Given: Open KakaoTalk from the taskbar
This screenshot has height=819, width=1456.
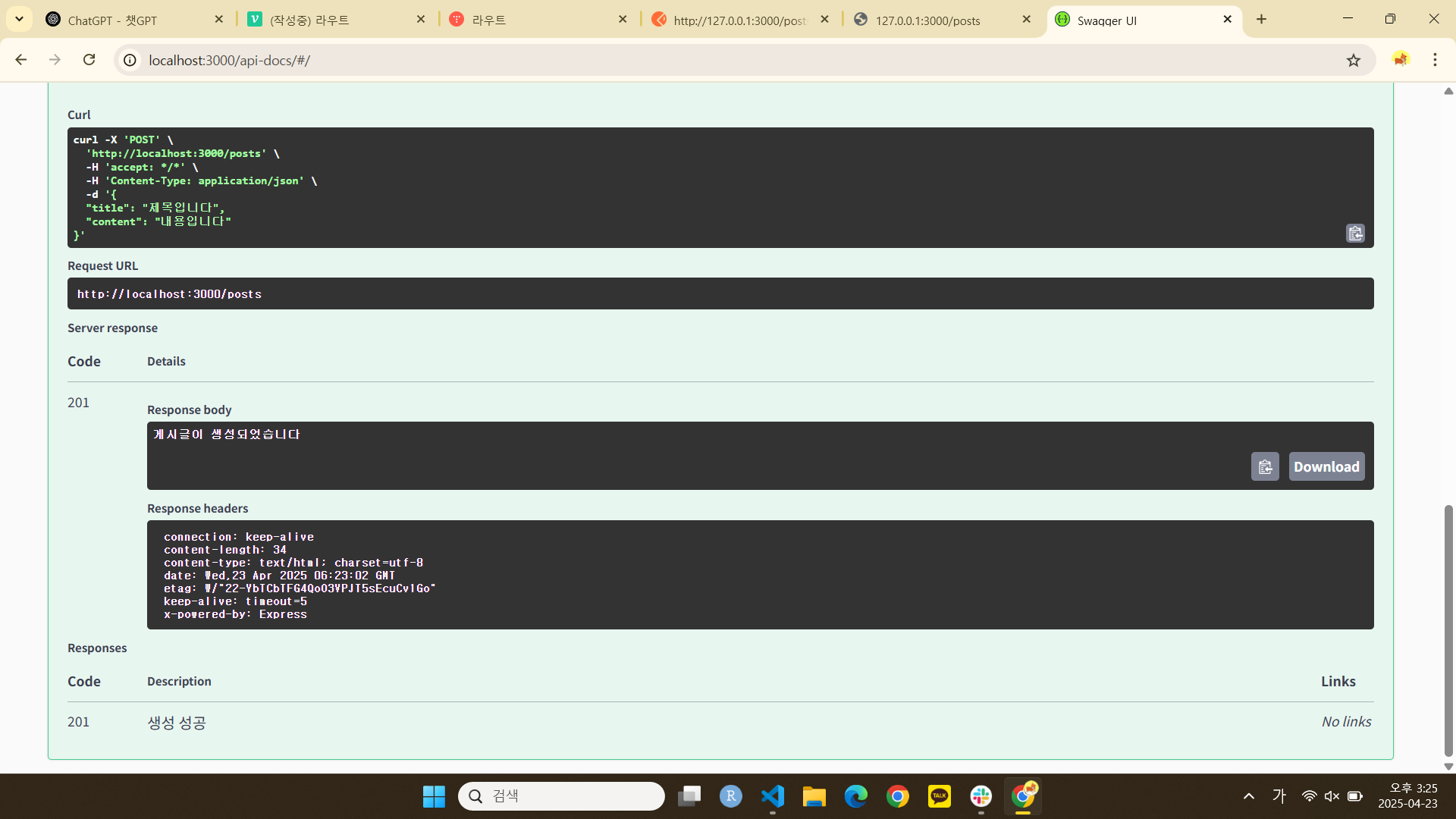Looking at the screenshot, I should pyautogui.click(x=939, y=795).
